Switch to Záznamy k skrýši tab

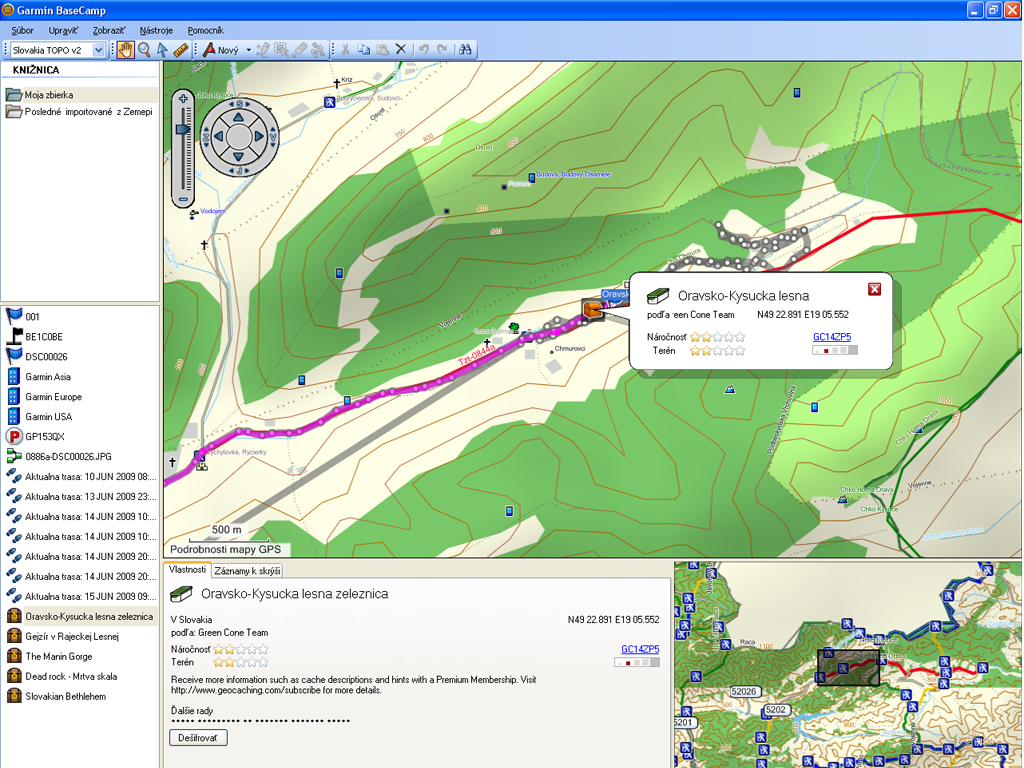click(247, 571)
